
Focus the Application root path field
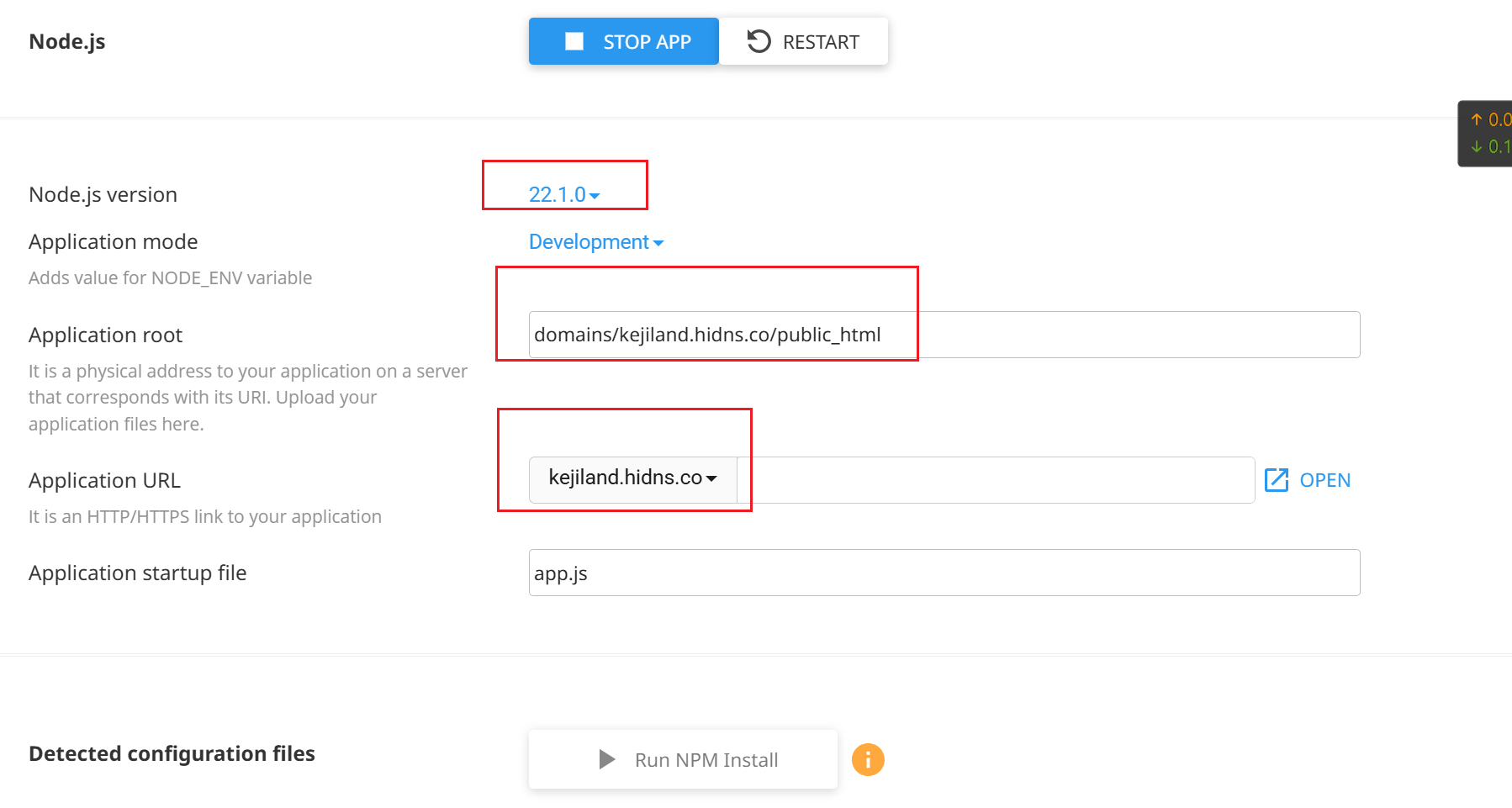coord(944,335)
